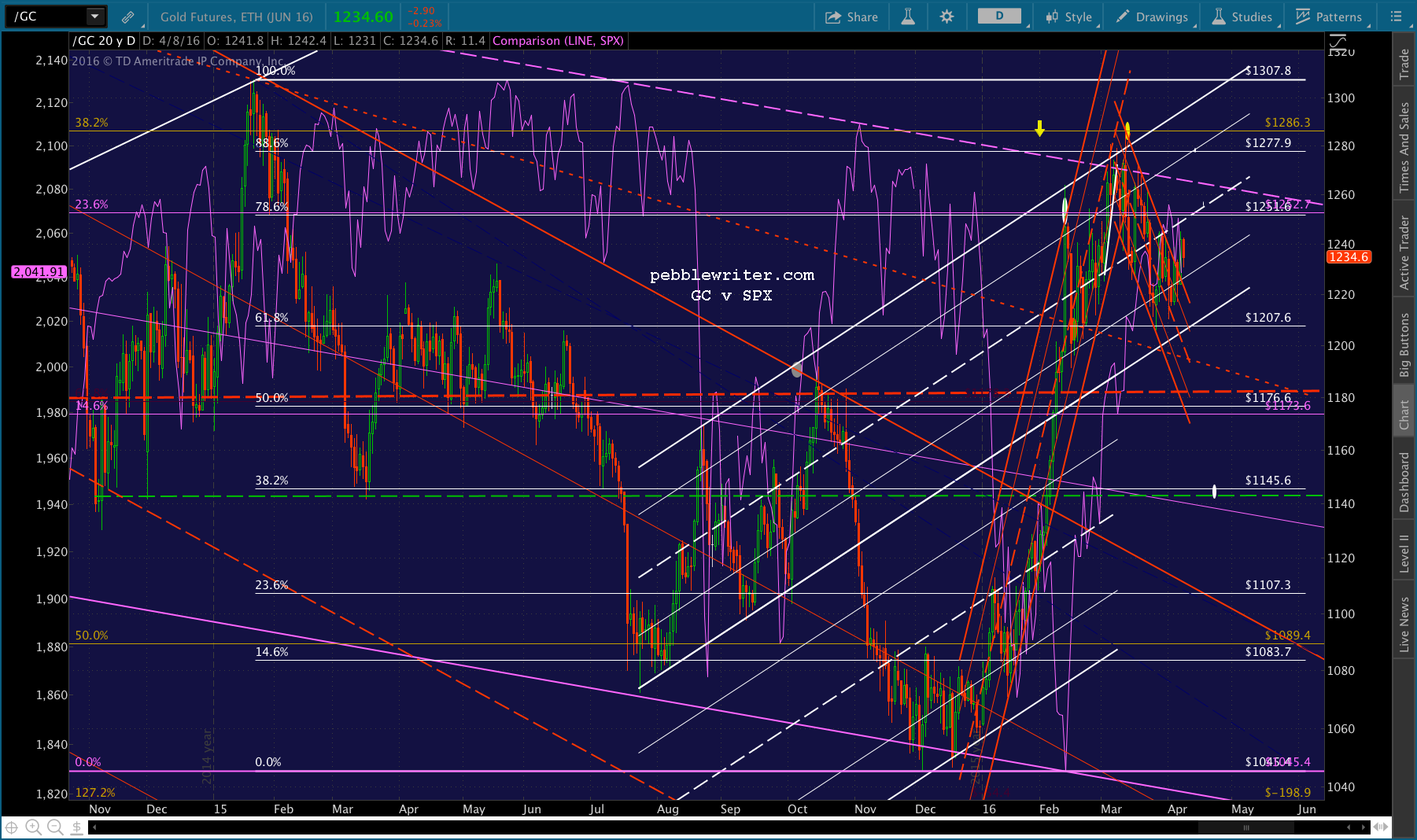The width and height of the screenshot is (1417, 840).
Task: Click the expand-time-axis icon at bottom right
Action: click(x=1381, y=827)
